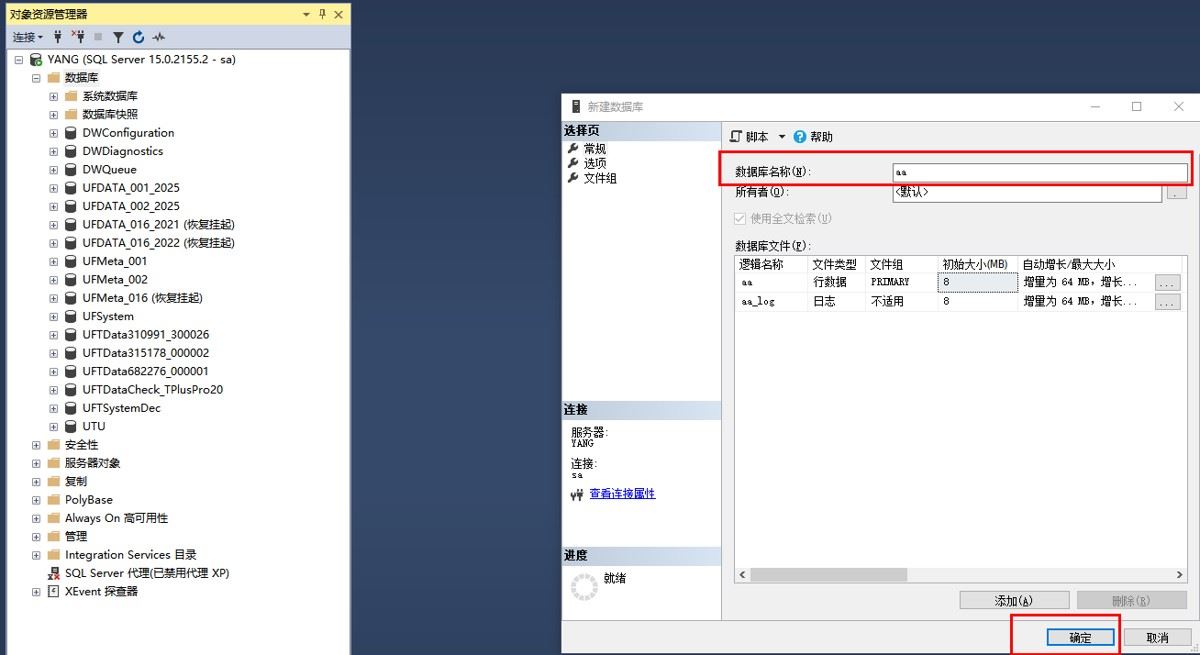
Task: Click the activity monitor waveform icon
Action: pyautogui.click(x=159, y=37)
